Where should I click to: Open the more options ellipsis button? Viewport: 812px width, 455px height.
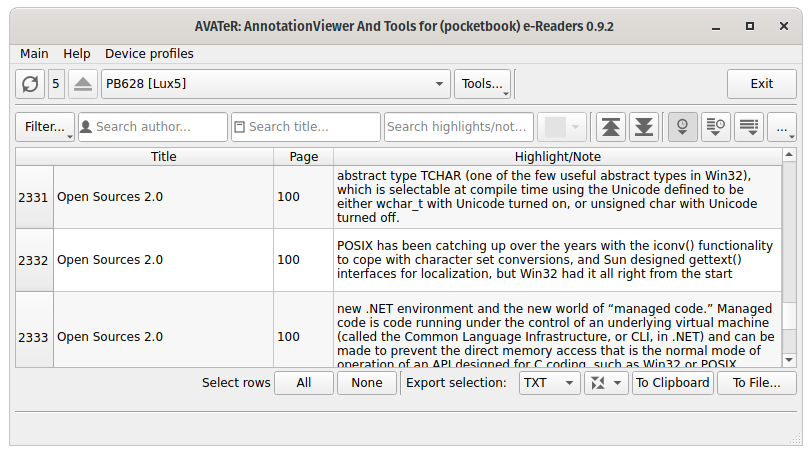click(782, 127)
